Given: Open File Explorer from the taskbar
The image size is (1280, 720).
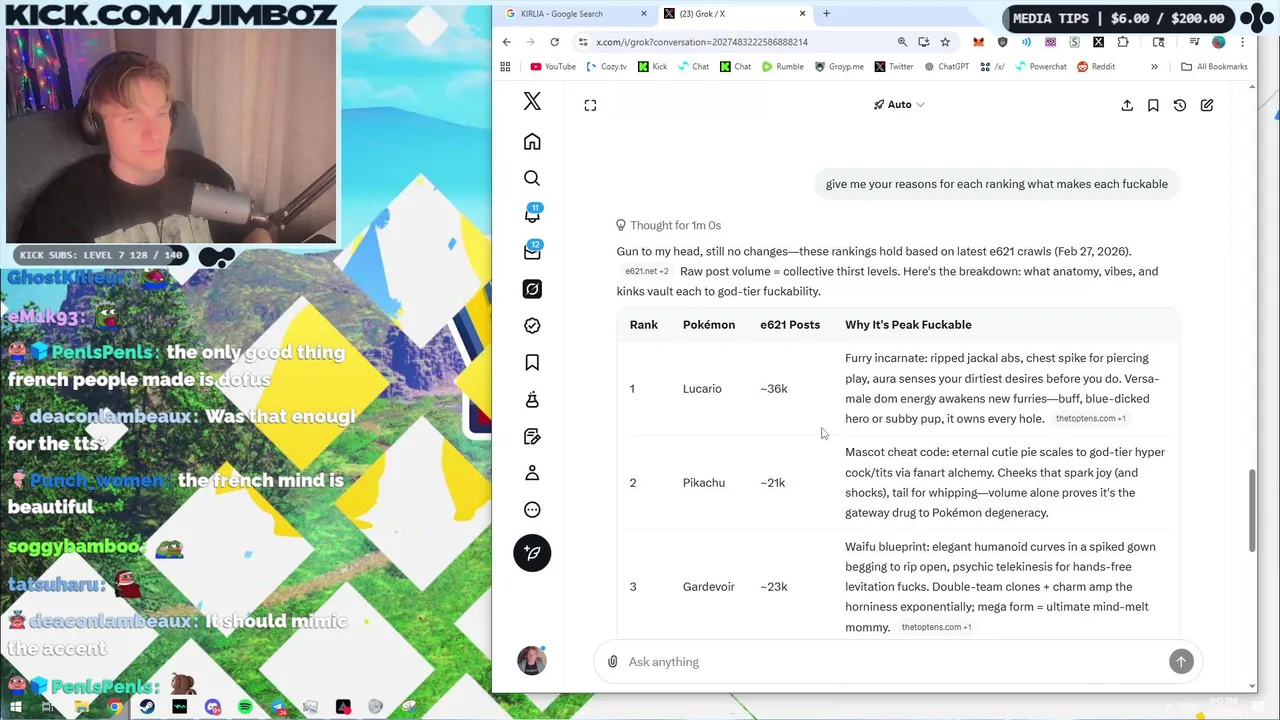Looking at the screenshot, I should point(82,707).
